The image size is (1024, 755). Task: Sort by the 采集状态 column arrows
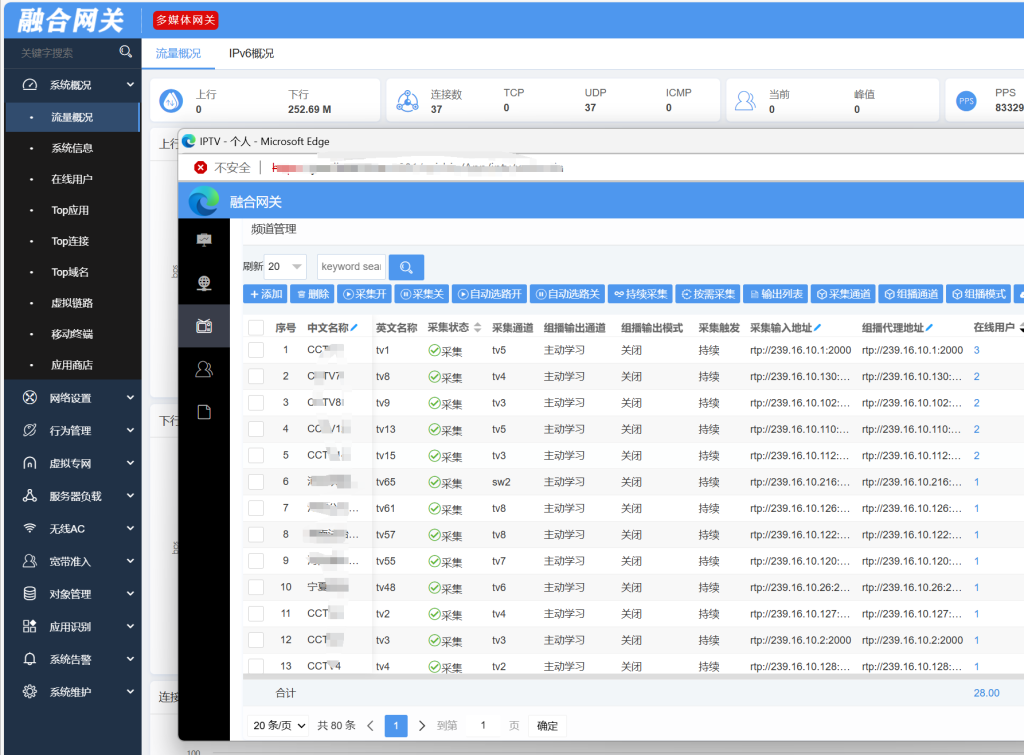point(477,327)
